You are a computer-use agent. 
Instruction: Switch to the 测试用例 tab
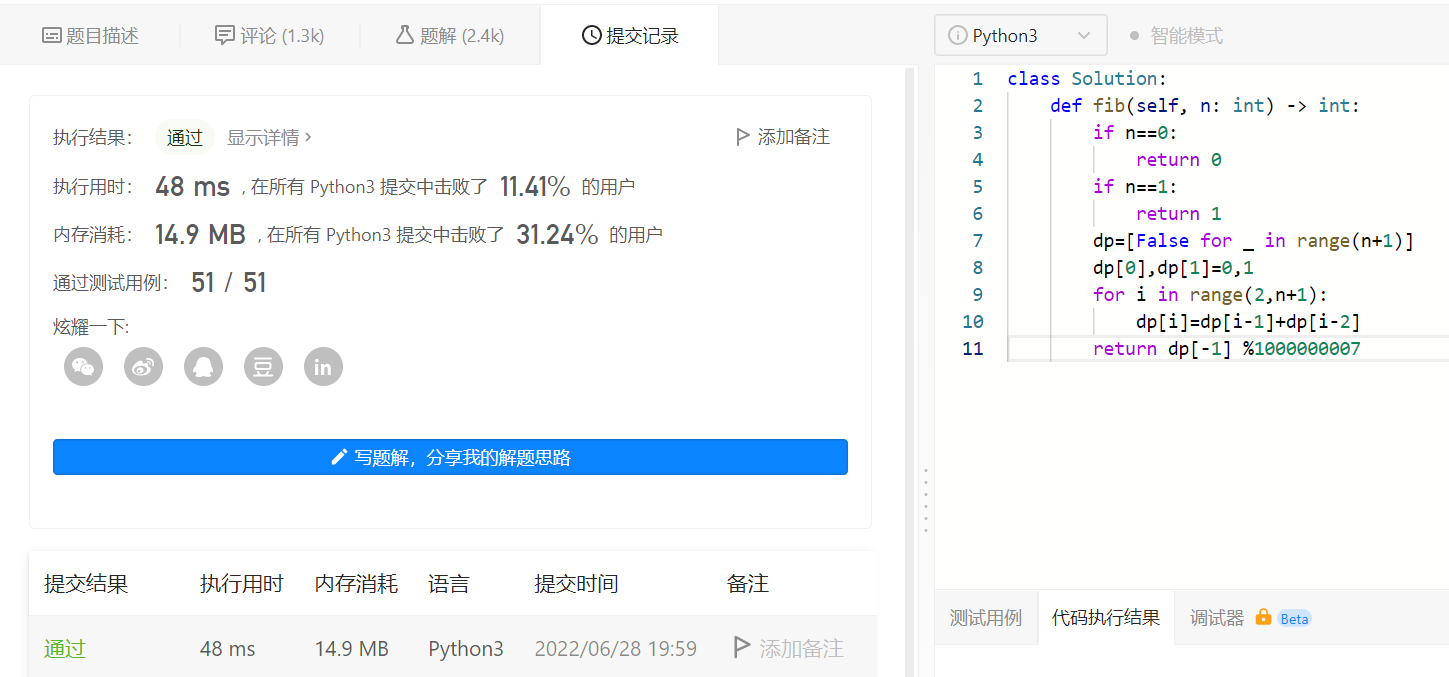(986, 618)
